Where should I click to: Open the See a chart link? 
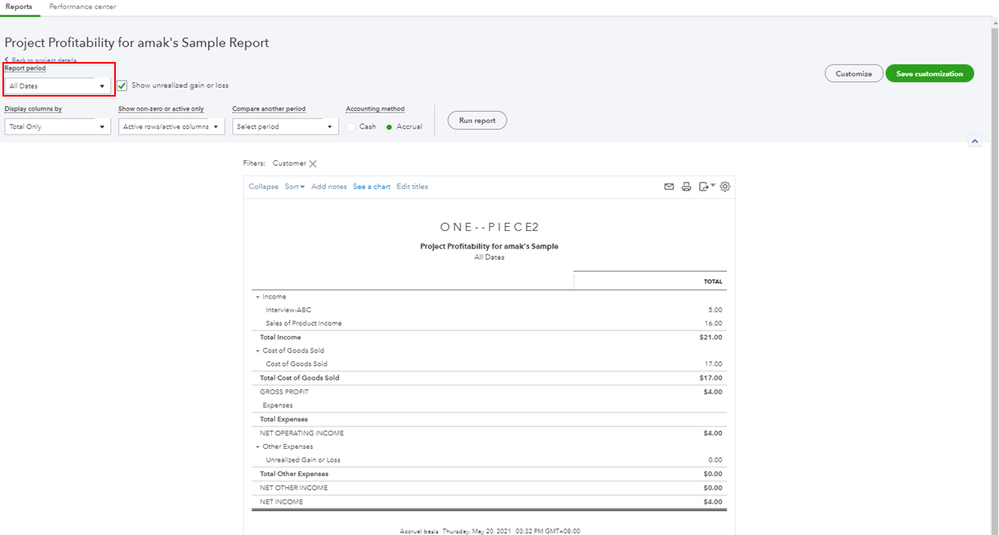point(371,187)
